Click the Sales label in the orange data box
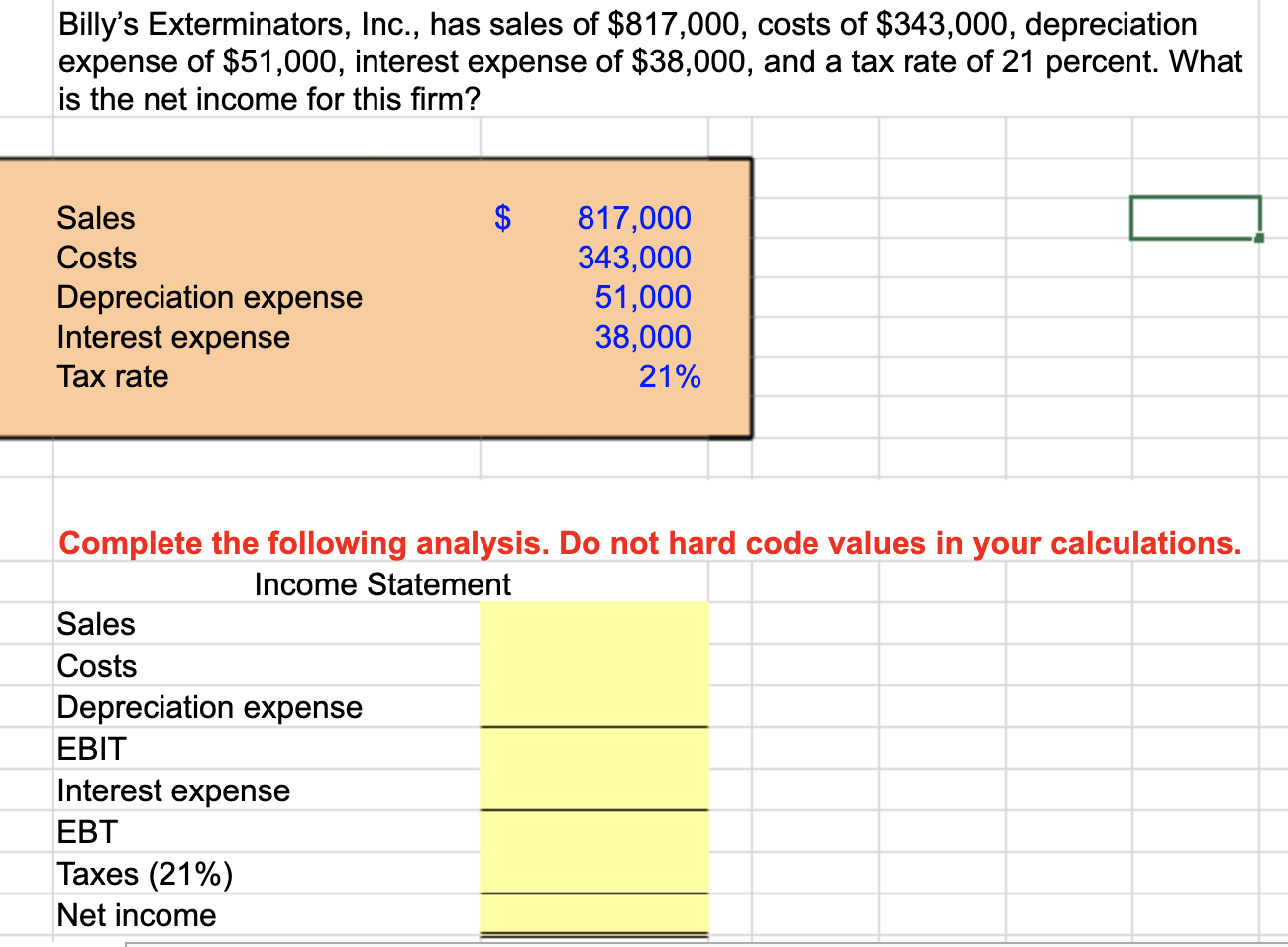Image resolution: width=1288 pixels, height=947 pixels. (x=96, y=218)
